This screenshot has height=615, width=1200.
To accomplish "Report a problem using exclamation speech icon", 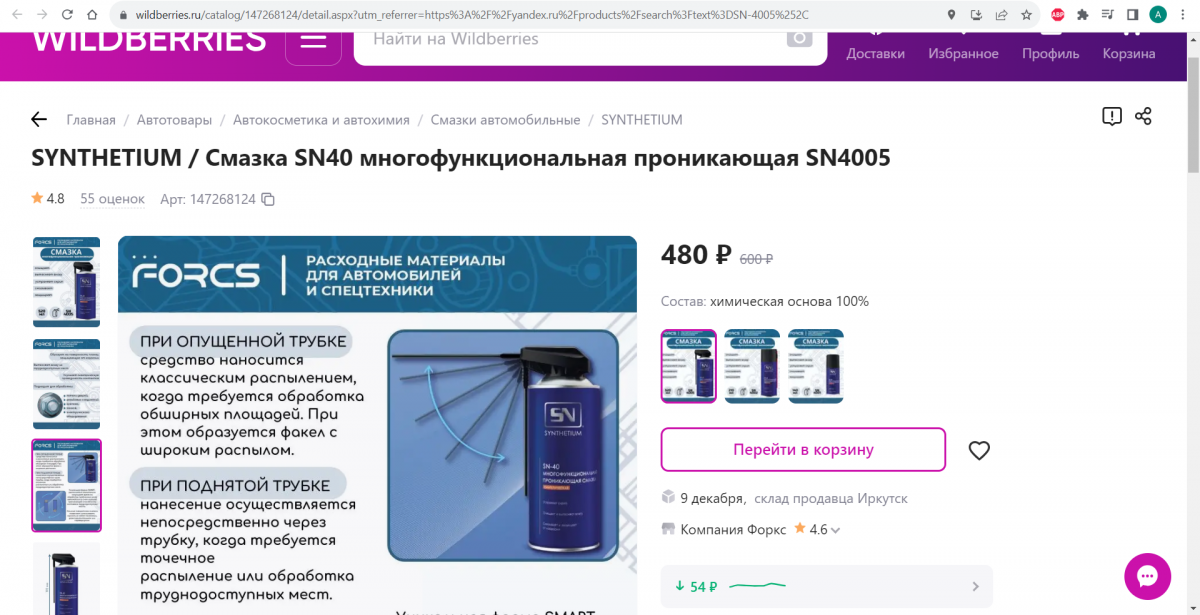I will click(x=1112, y=116).
